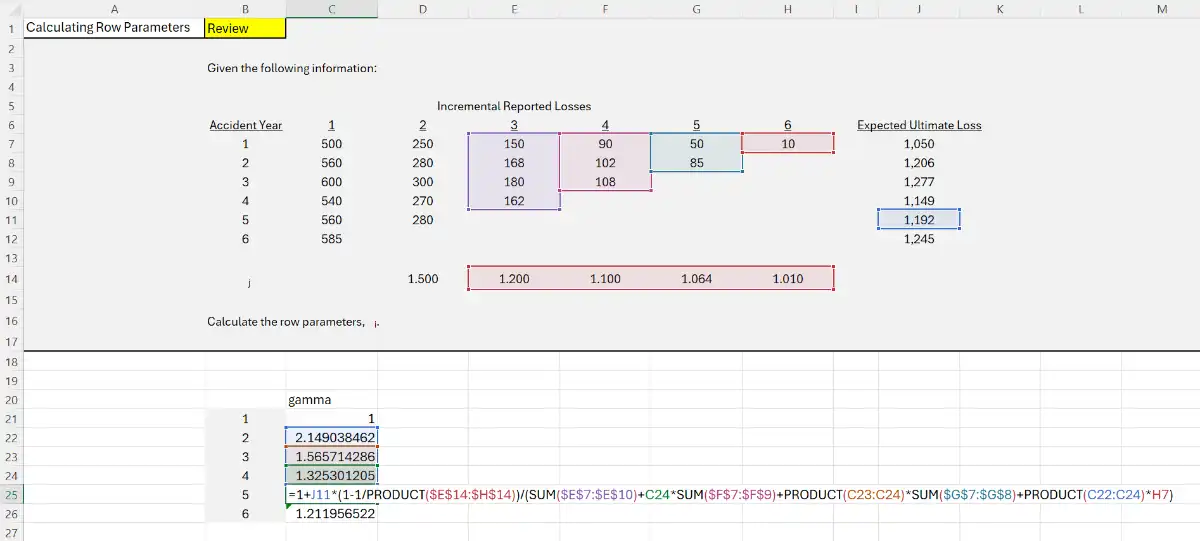Select gamma value 1.211956522
Viewport: 1200px width, 541px height.
[335, 514]
